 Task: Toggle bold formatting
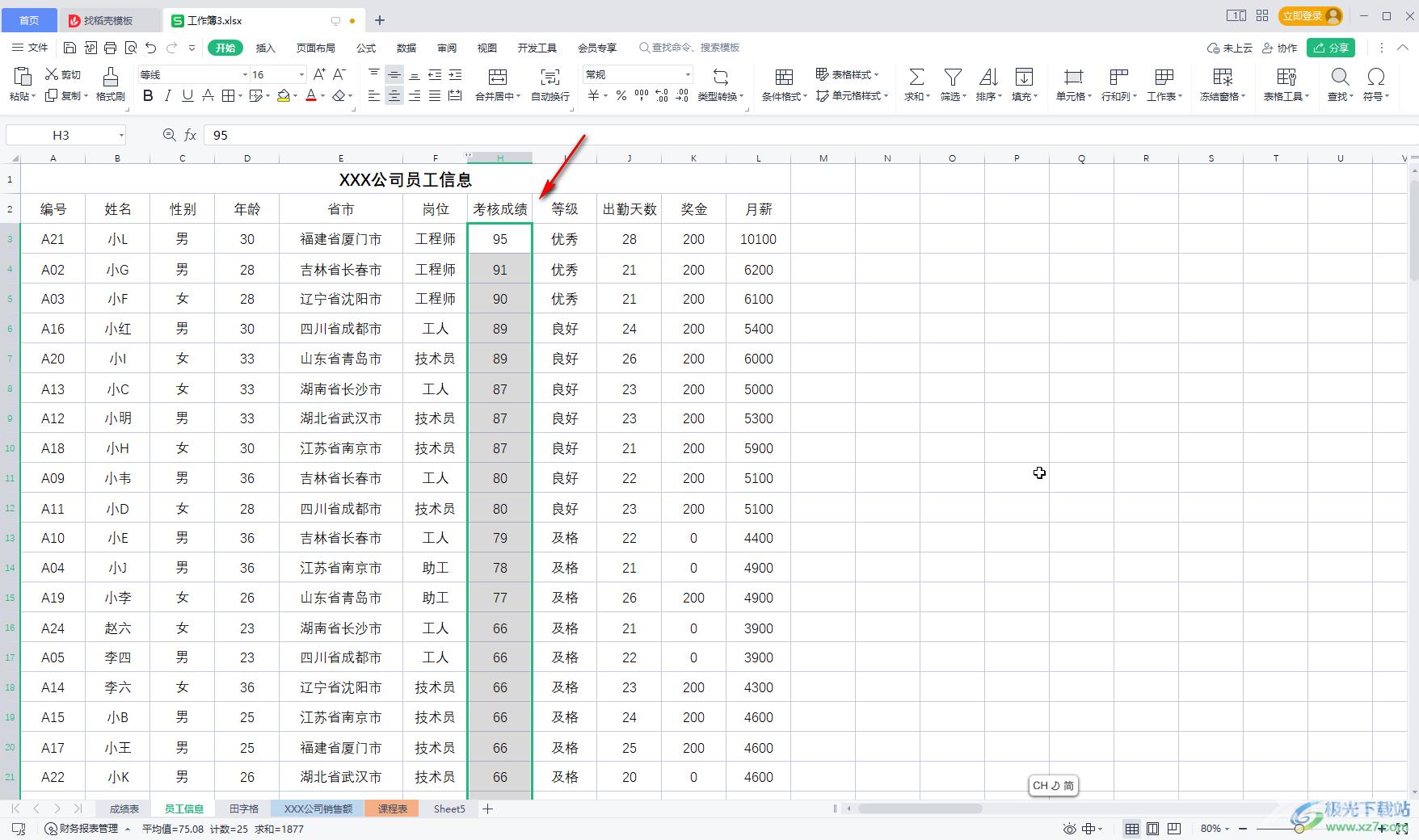(x=148, y=96)
